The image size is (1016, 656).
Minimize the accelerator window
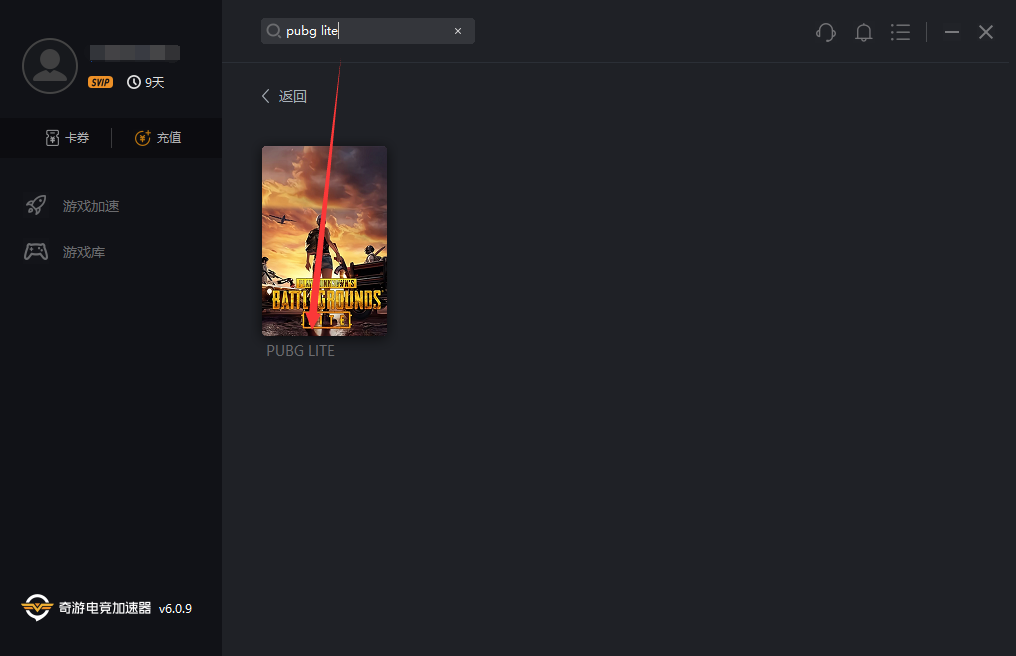tap(952, 32)
